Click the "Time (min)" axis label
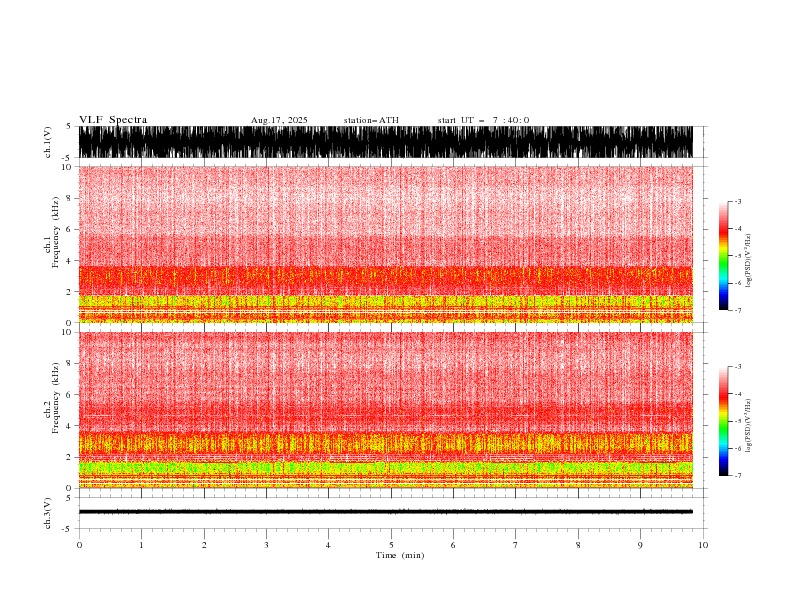Screen dimensions: 792x612 click(400, 555)
